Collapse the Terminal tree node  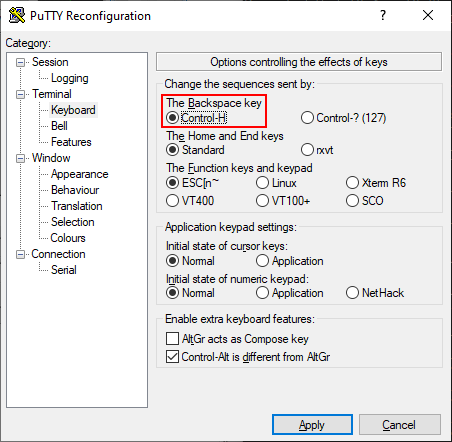pyautogui.click(x=21, y=94)
